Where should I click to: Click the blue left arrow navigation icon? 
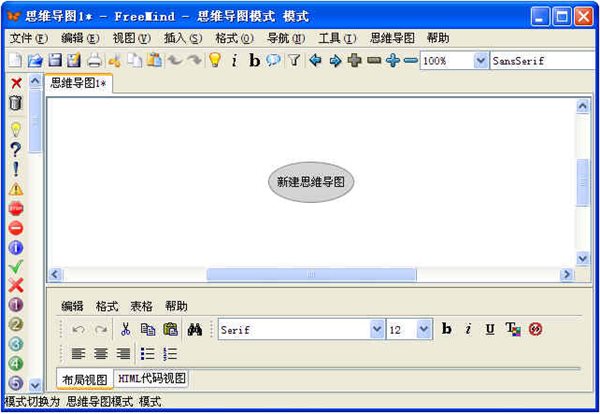point(315,60)
